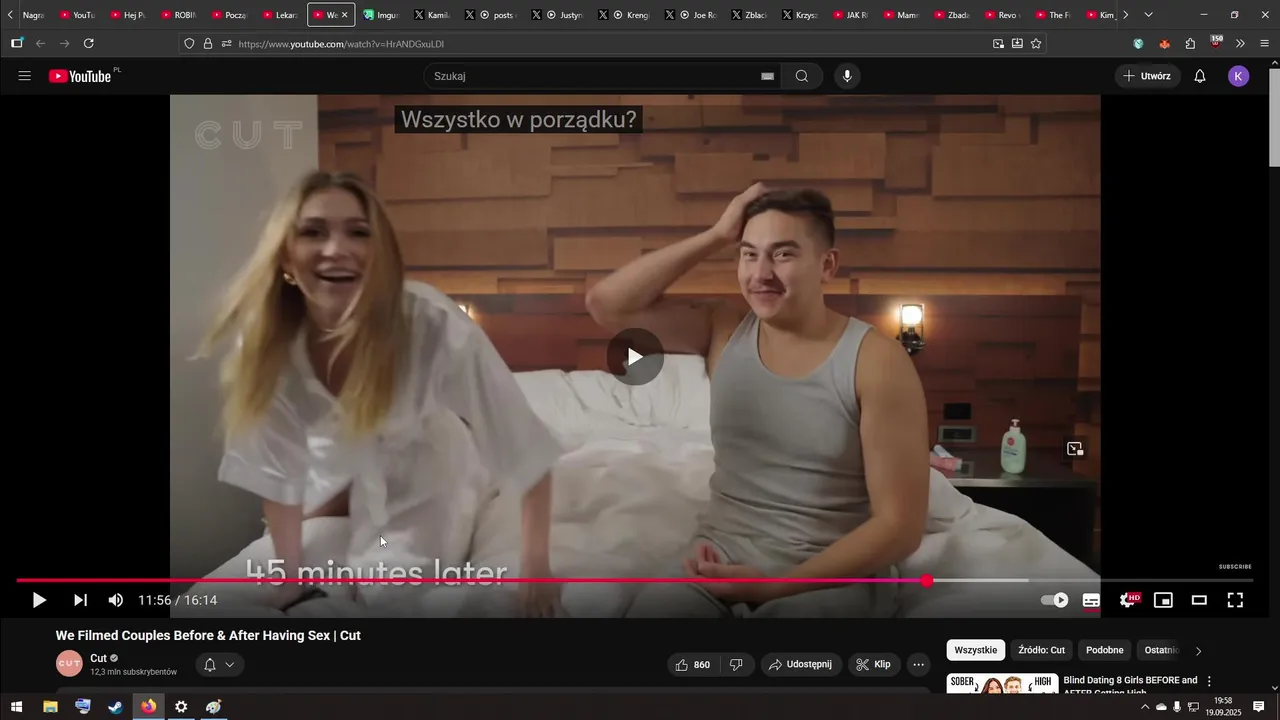Toggle theater mode
The height and width of the screenshot is (720, 1280).
click(1199, 600)
